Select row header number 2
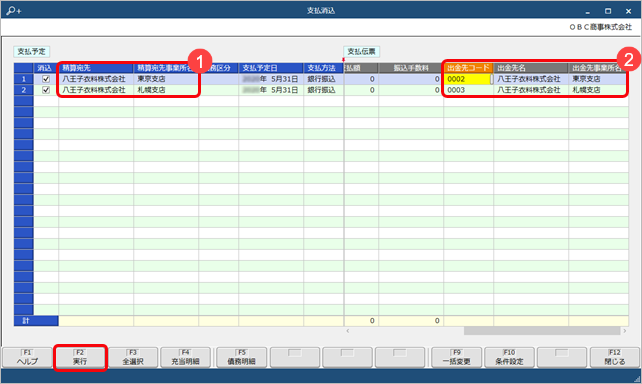The height and width of the screenshot is (384, 642). [24, 90]
